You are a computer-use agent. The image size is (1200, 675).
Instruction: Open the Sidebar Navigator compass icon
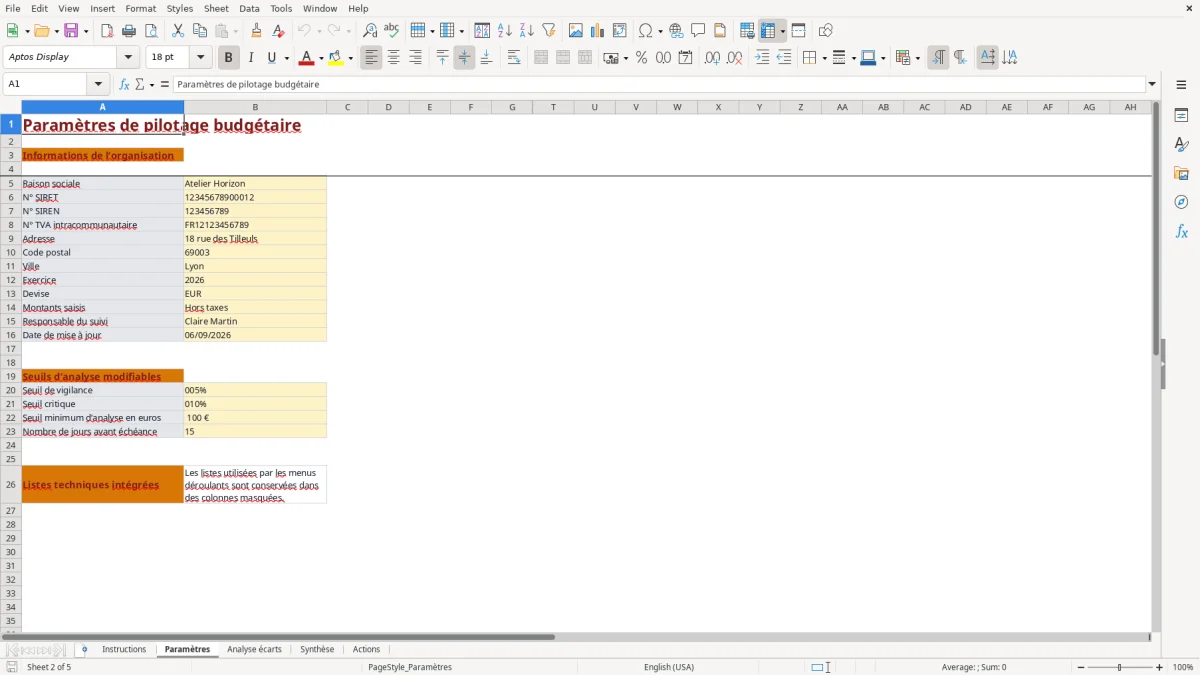[x=1181, y=202]
